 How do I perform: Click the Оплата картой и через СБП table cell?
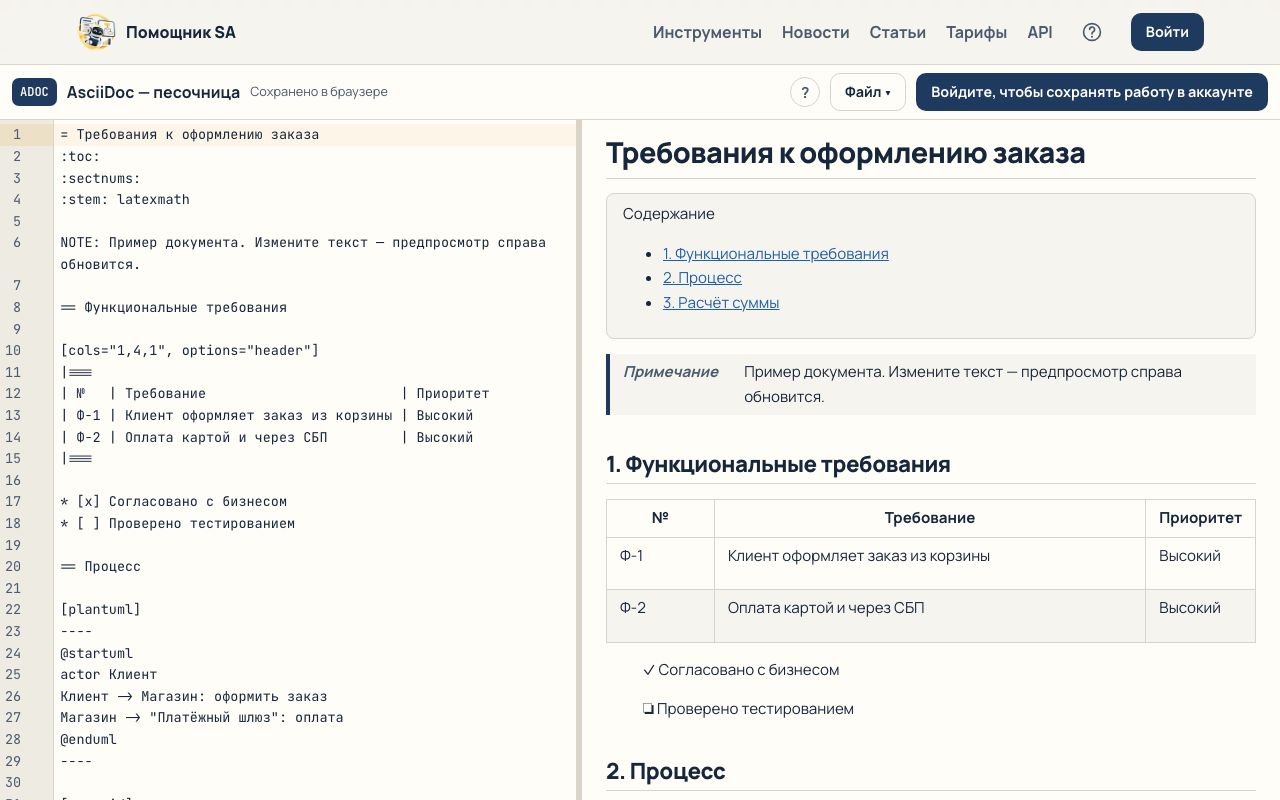[929, 615]
